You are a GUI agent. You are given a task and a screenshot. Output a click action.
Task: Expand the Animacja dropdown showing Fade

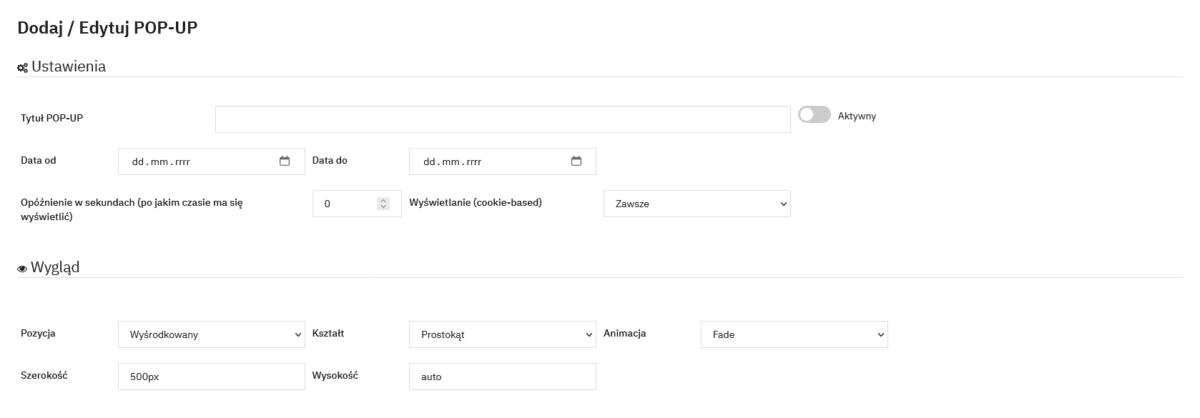point(794,334)
